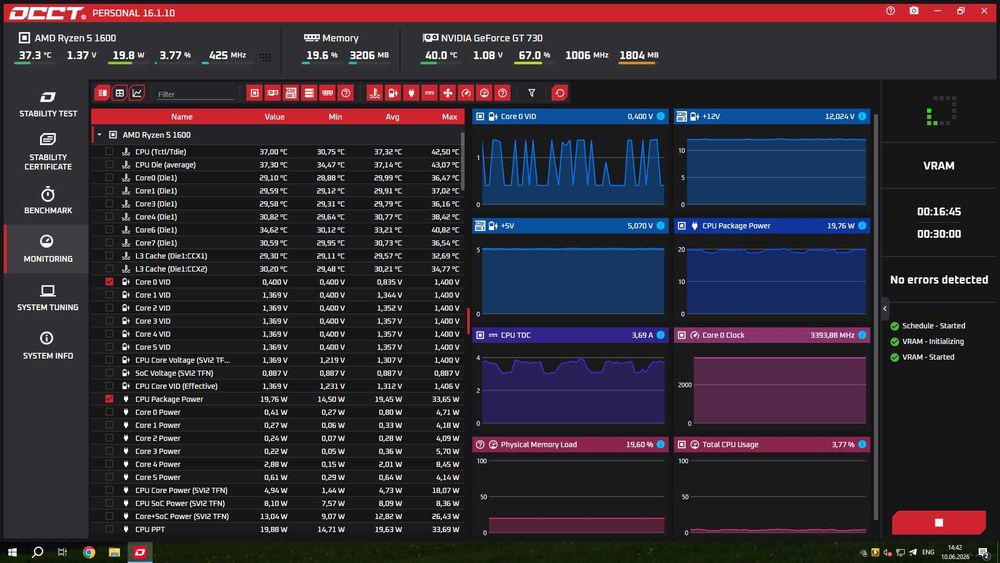Click the funnel filter icon
This screenshot has height=563, width=1000.
tap(531, 93)
